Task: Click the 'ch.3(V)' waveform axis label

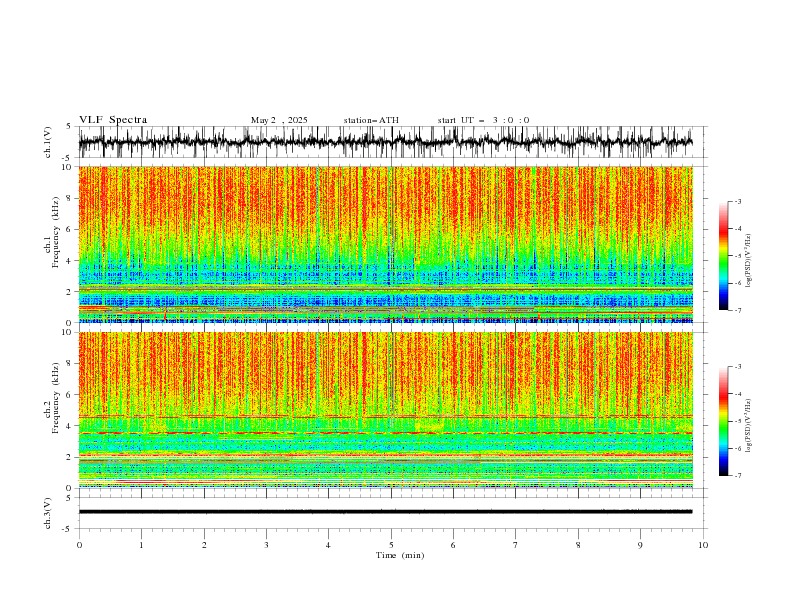Action: tap(48, 513)
